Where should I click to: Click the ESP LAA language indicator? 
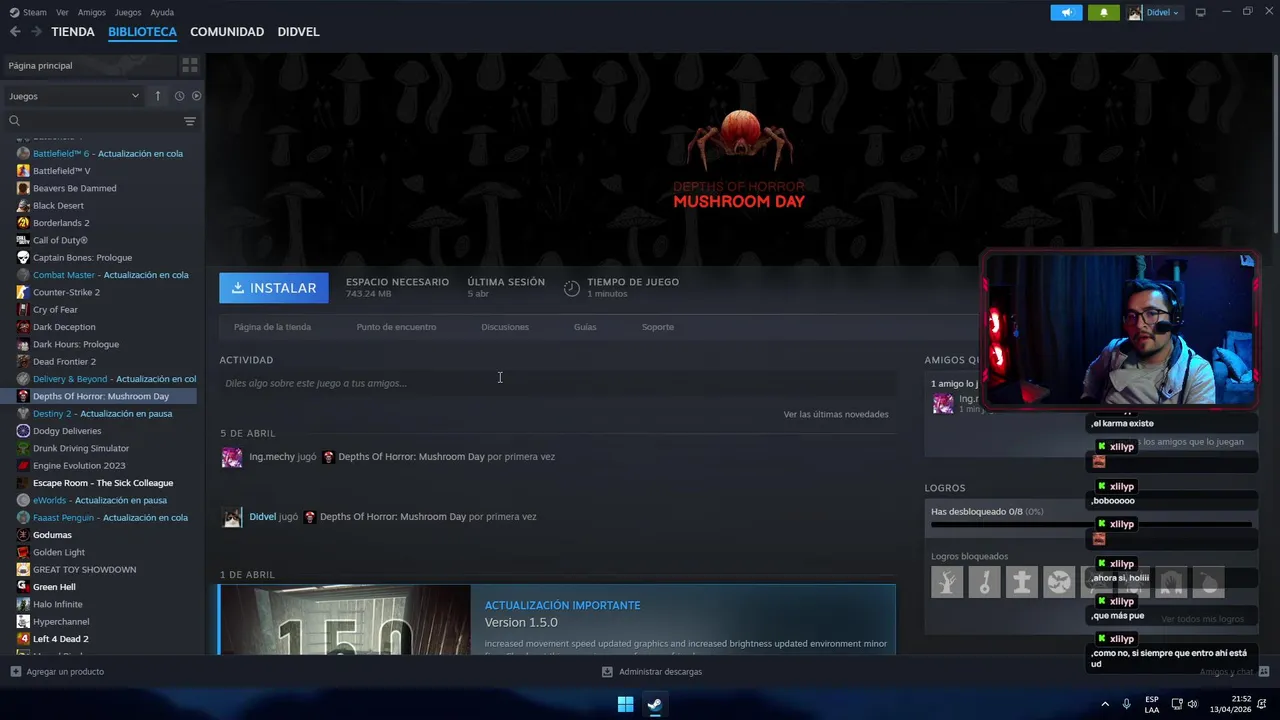point(1152,704)
